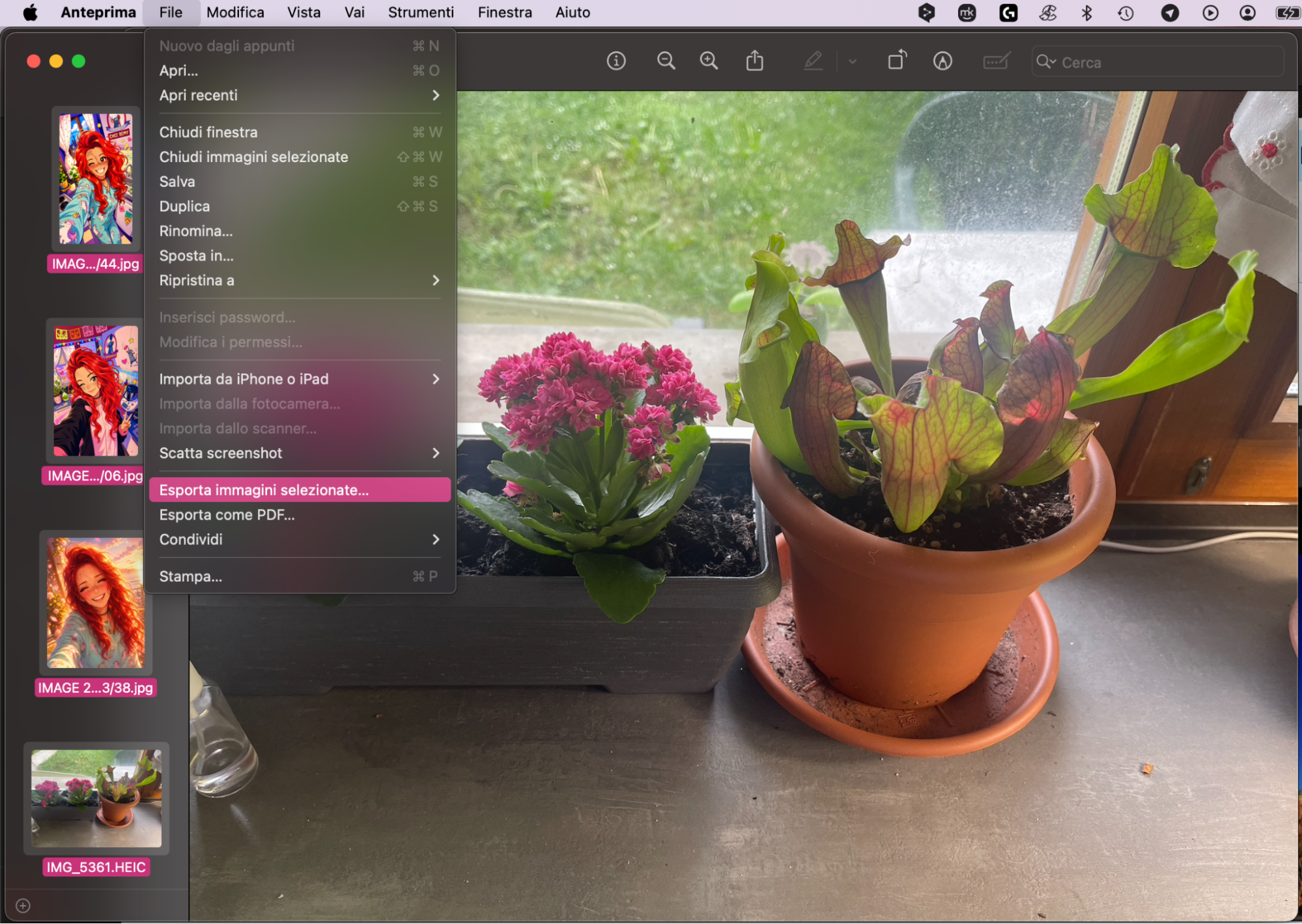Zoom out using the magnifier minus icon
This screenshot has height=924, width=1302.
pos(666,61)
